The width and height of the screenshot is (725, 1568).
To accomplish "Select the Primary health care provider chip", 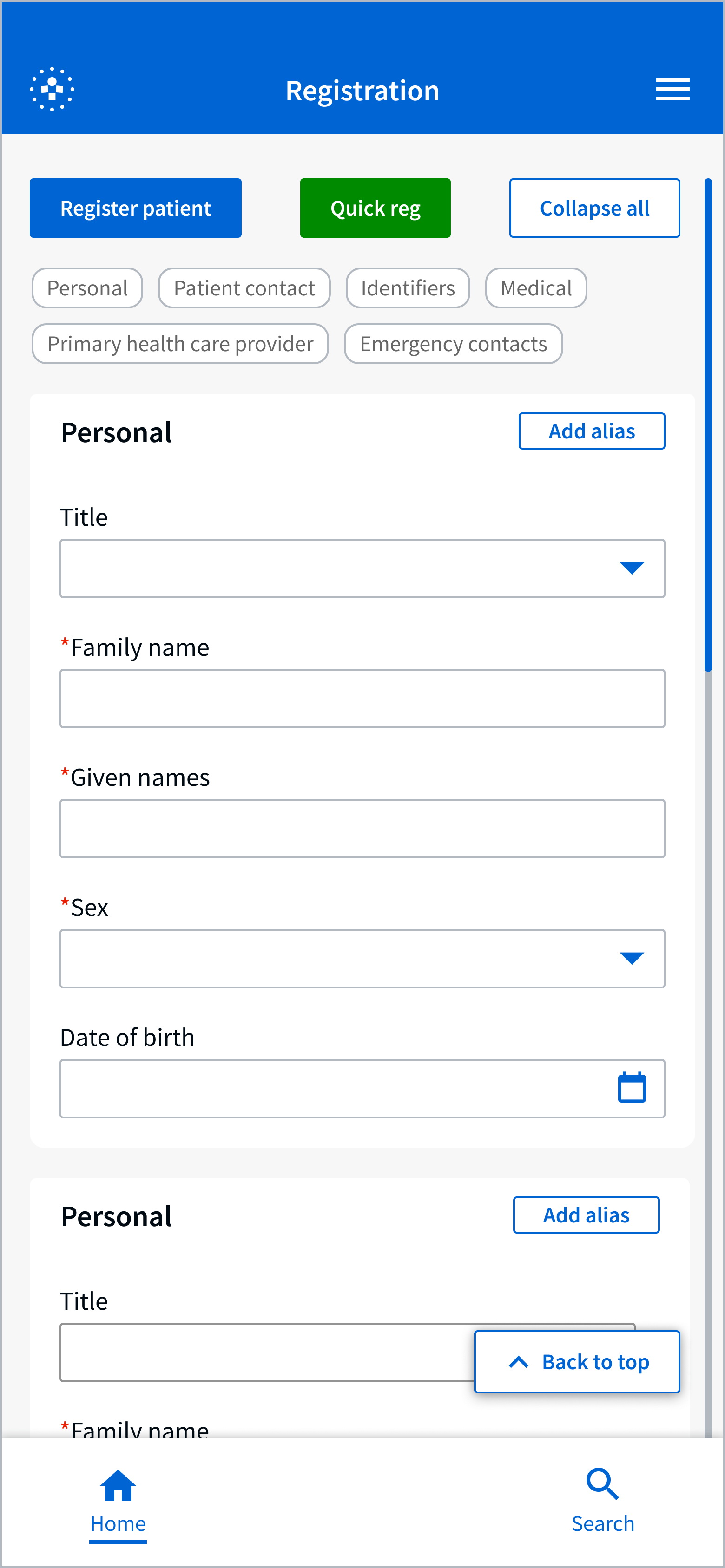I will (x=180, y=344).
